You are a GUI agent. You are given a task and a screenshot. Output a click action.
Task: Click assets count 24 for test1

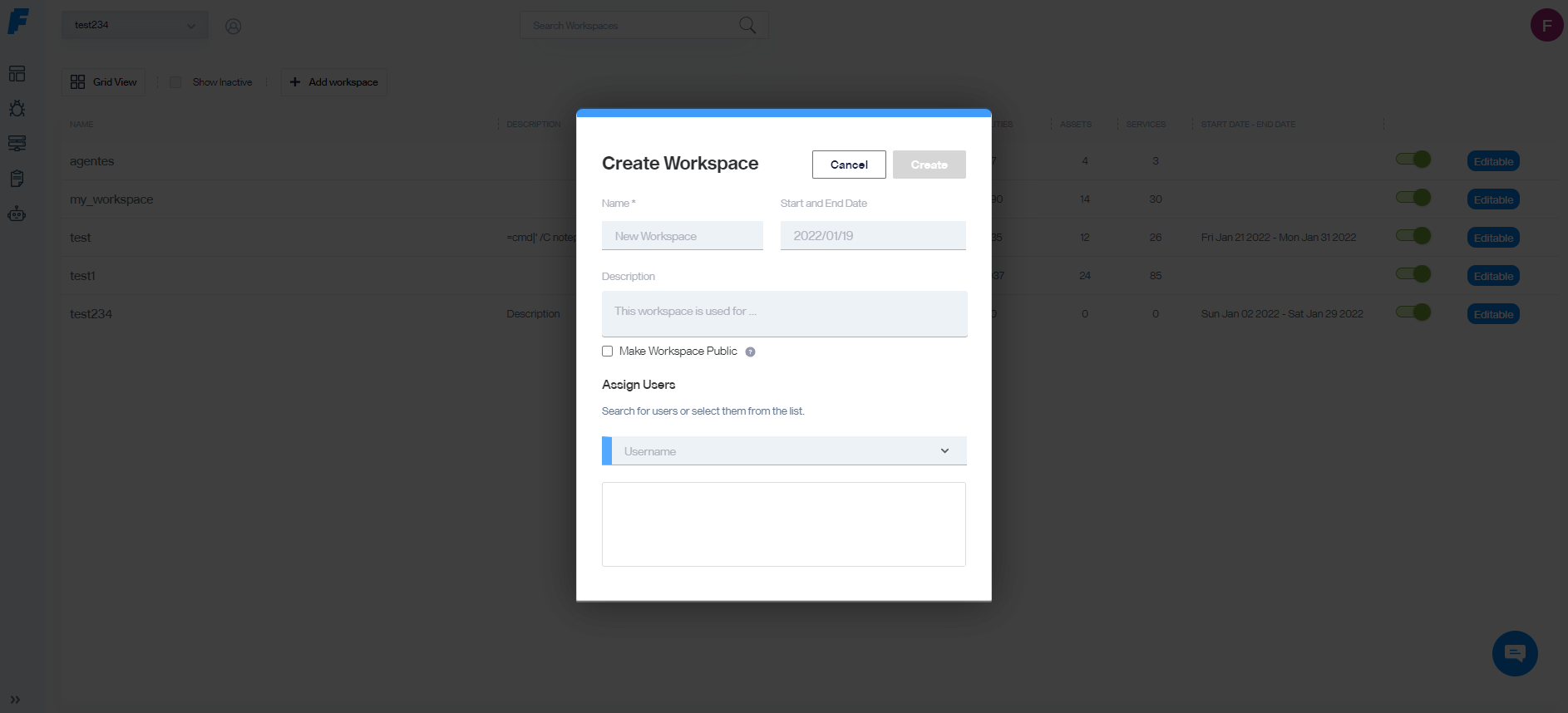pyautogui.click(x=1085, y=276)
